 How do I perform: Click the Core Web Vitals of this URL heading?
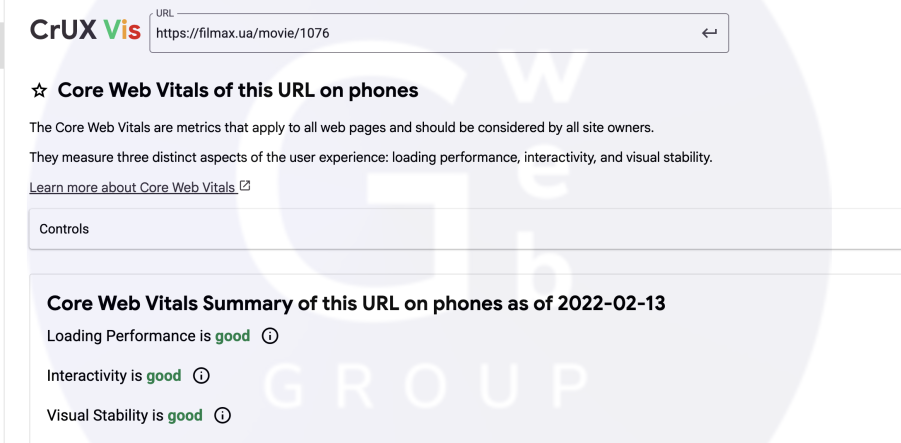coord(238,91)
